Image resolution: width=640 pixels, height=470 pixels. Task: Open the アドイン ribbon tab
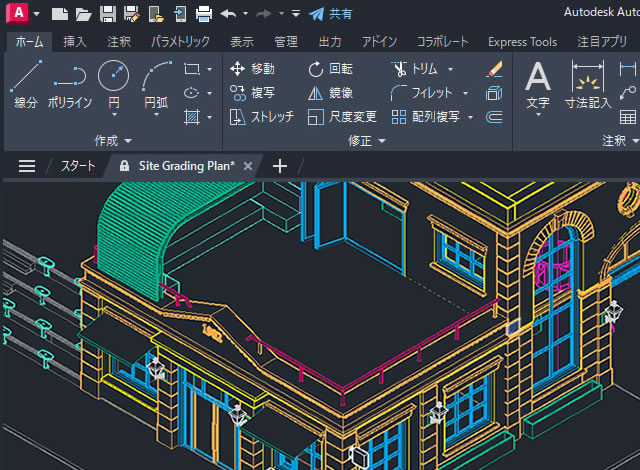379,42
